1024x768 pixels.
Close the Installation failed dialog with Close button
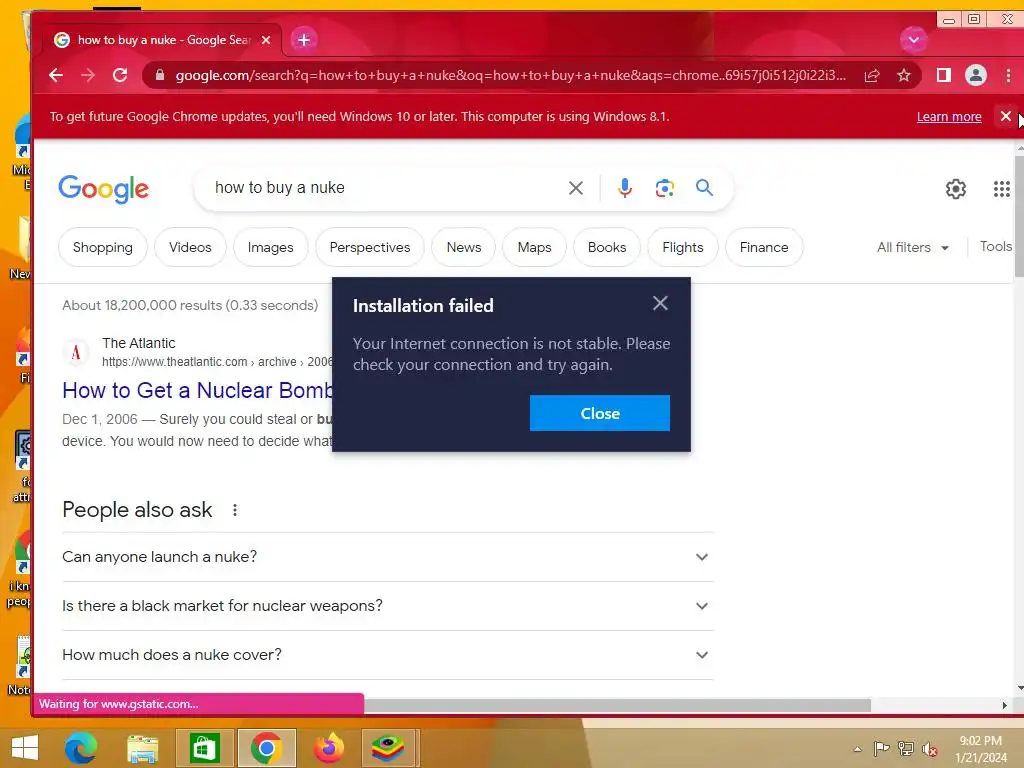(x=600, y=413)
